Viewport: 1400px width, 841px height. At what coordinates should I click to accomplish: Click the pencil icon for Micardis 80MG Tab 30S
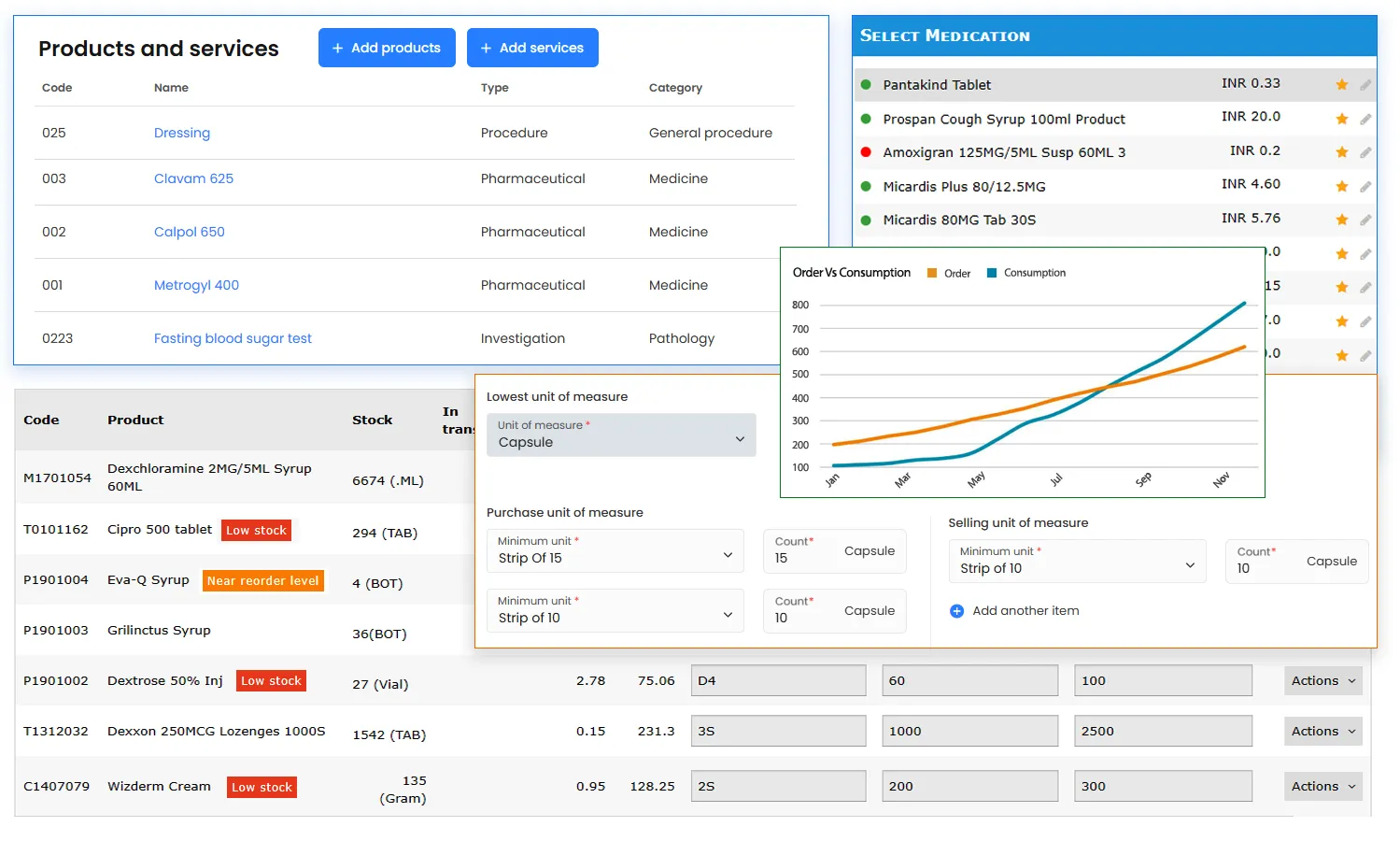click(1365, 221)
